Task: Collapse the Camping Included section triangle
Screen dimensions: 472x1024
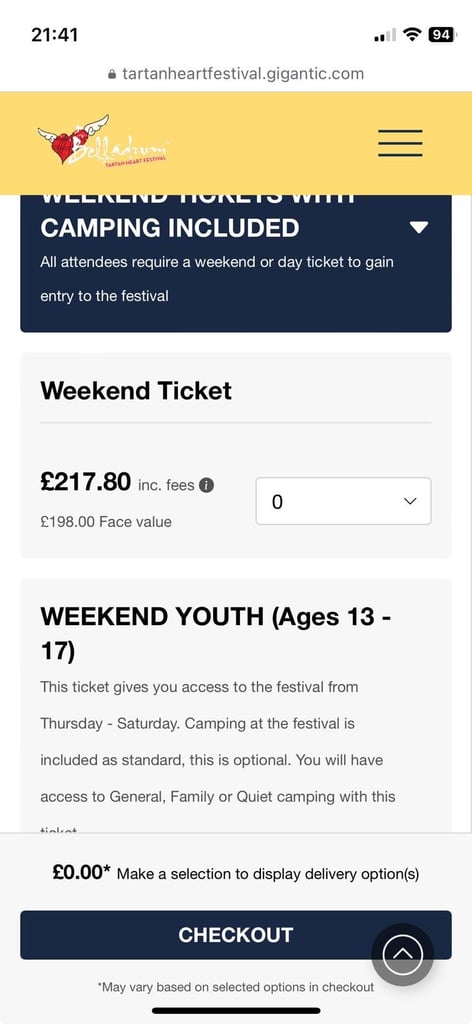Action: (x=418, y=227)
